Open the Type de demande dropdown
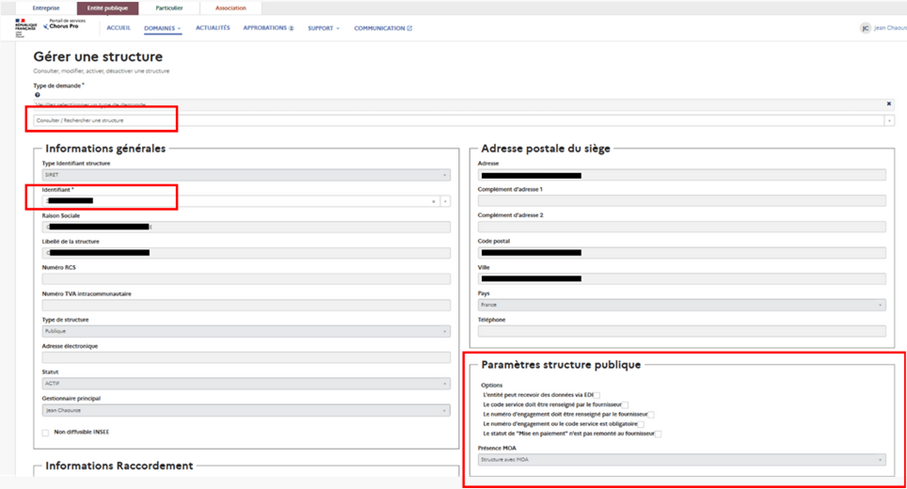Viewport: 907px width, 489px height. [889, 120]
